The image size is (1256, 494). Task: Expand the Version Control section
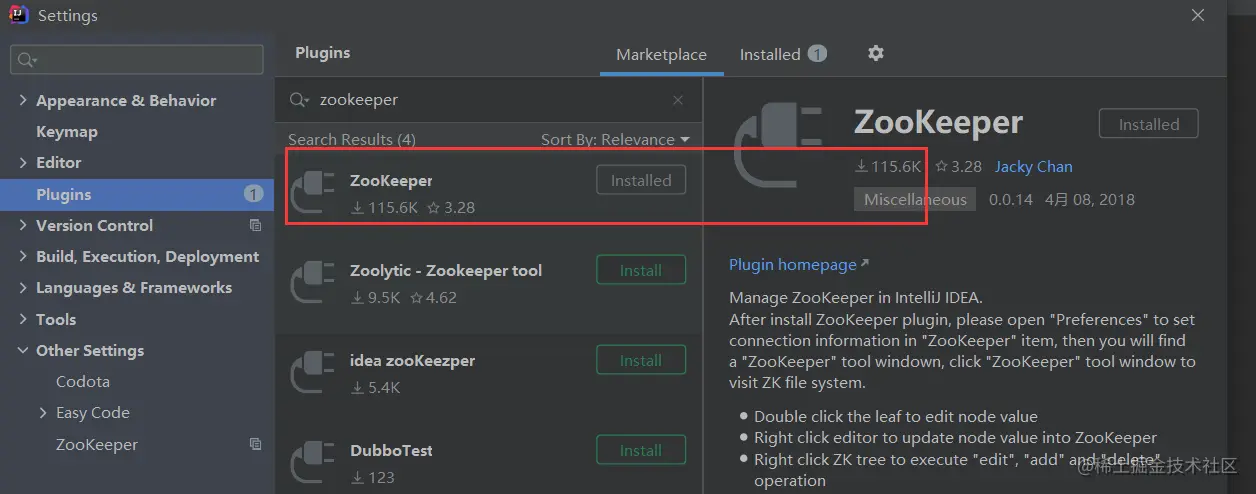pos(23,225)
